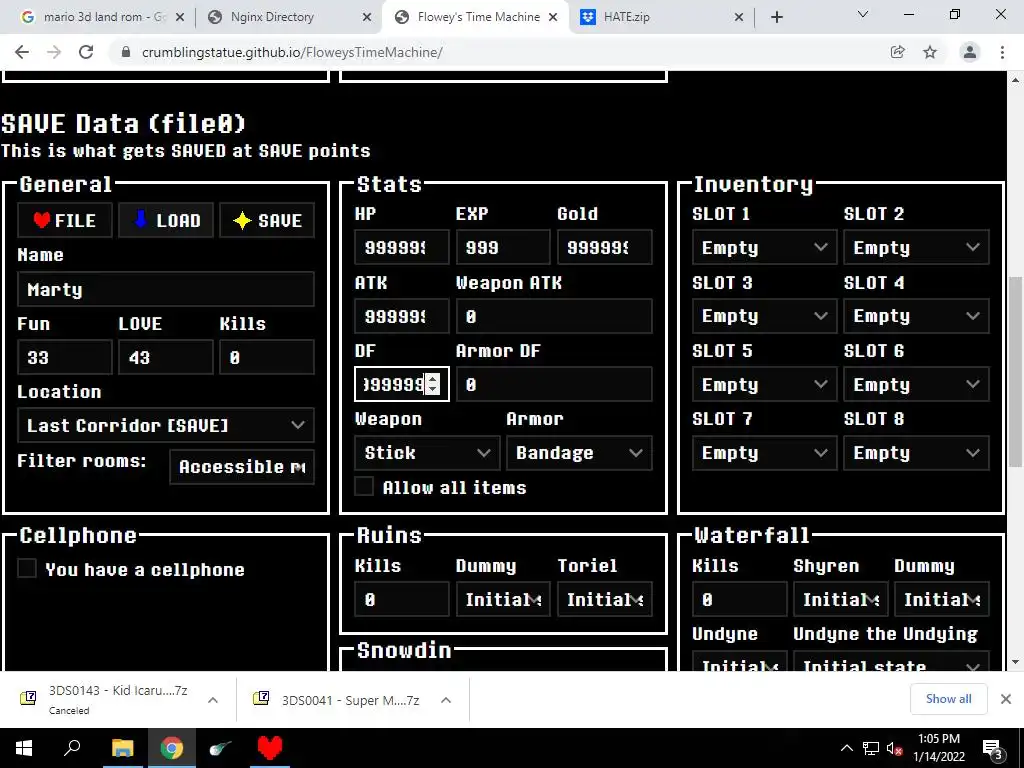
Task: Click the DF field stepper arrows
Action: (x=432, y=384)
